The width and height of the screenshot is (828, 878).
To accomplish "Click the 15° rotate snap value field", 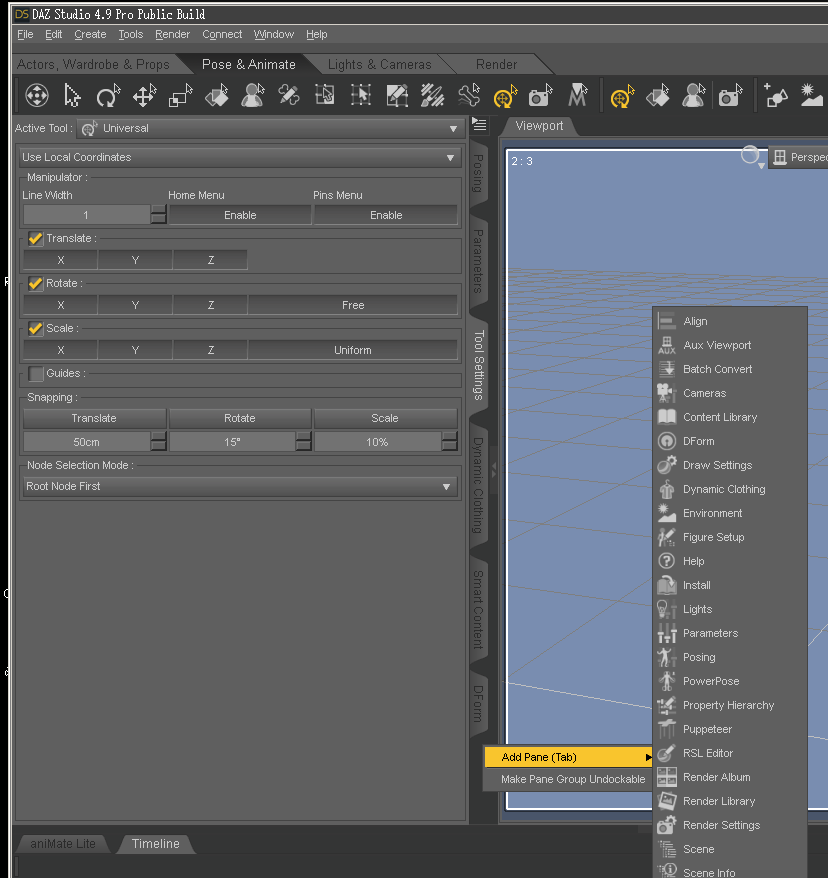I will pos(232,442).
